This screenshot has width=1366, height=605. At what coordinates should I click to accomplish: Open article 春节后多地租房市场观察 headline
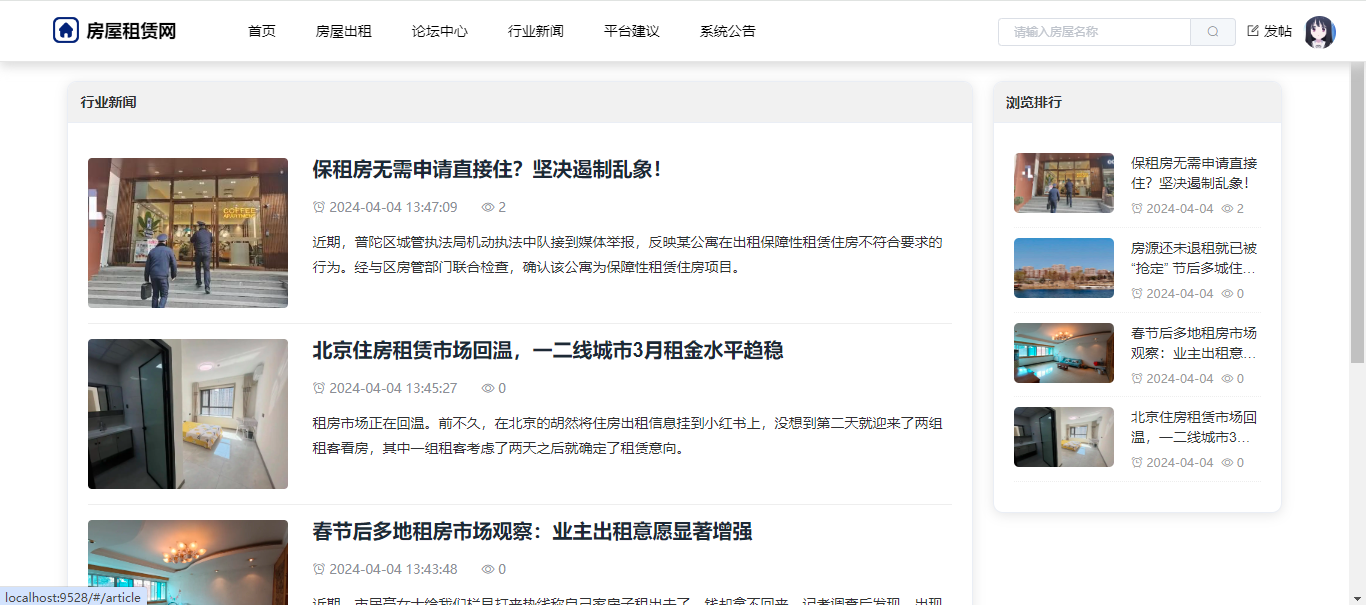(x=532, y=532)
